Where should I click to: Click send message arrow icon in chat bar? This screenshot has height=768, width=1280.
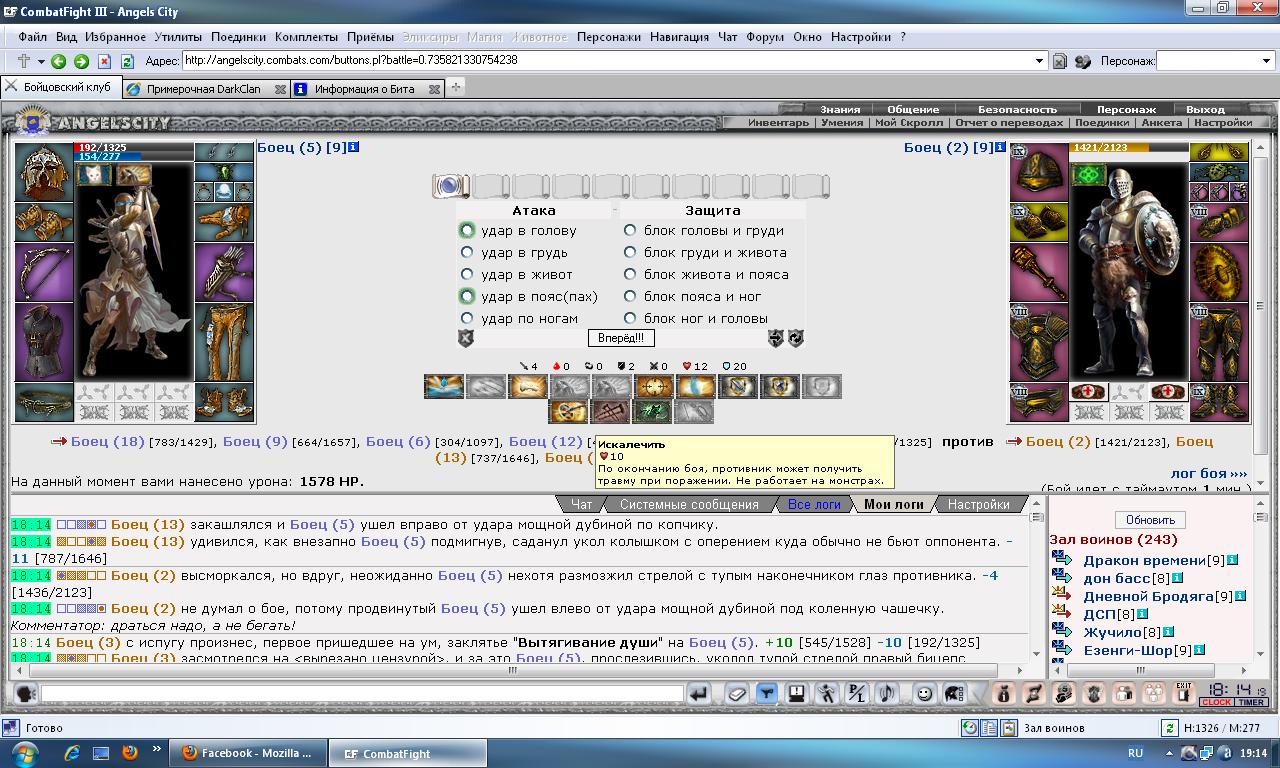(x=699, y=693)
